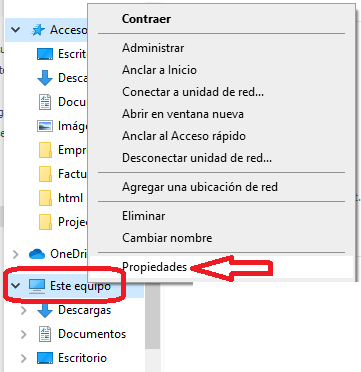This screenshot has width=361, height=372.
Task: Click the OneDrive cloud icon
Action: pyautogui.click(x=37, y=254)
